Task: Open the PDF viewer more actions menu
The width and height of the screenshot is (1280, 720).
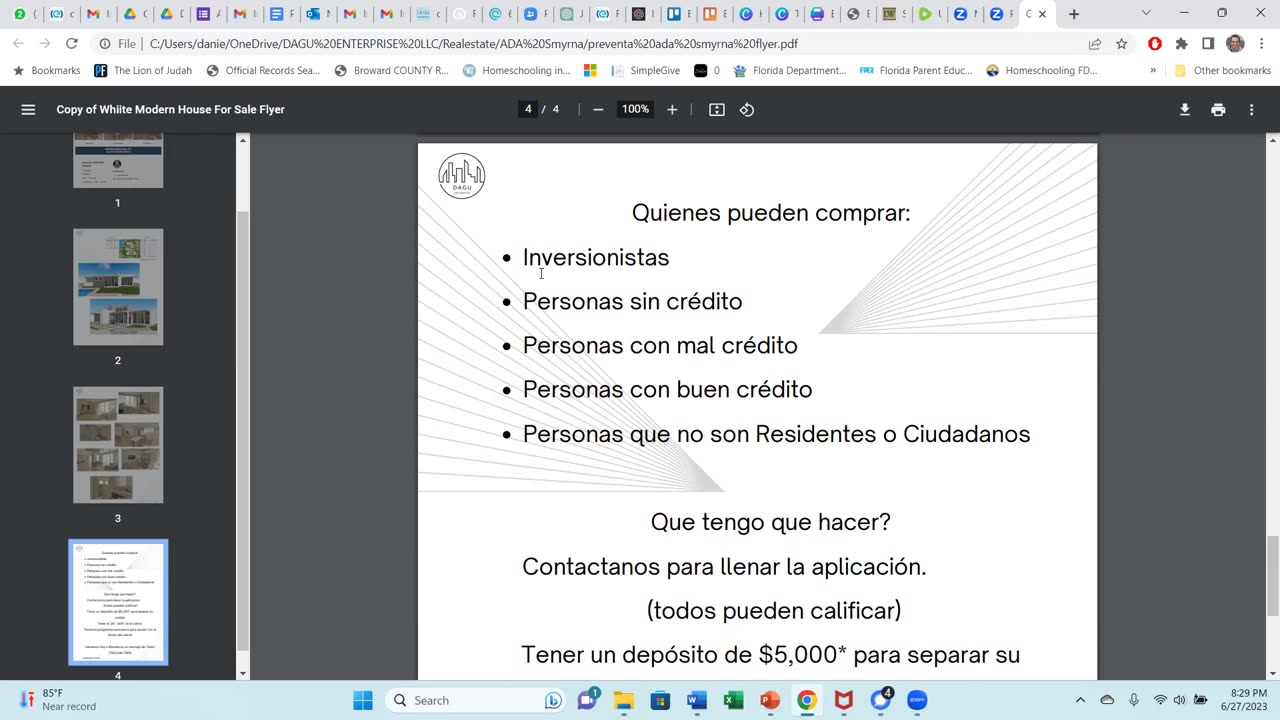Action: coord(1251,110)
